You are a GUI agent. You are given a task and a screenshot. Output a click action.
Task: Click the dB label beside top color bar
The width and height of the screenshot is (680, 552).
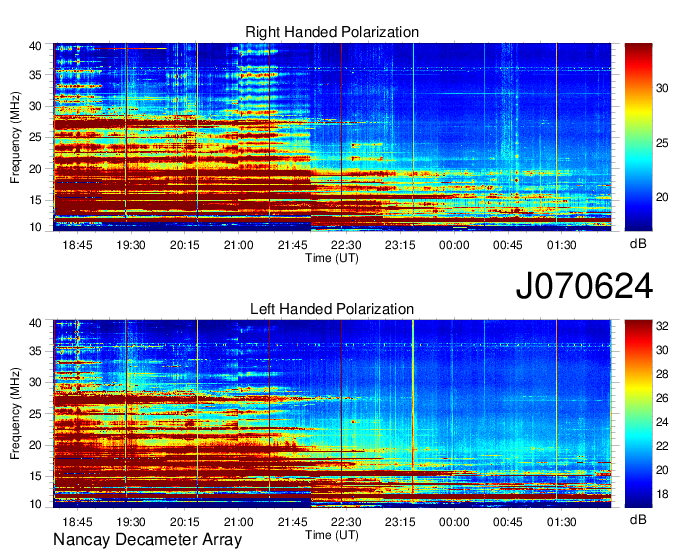click(638, 244)
